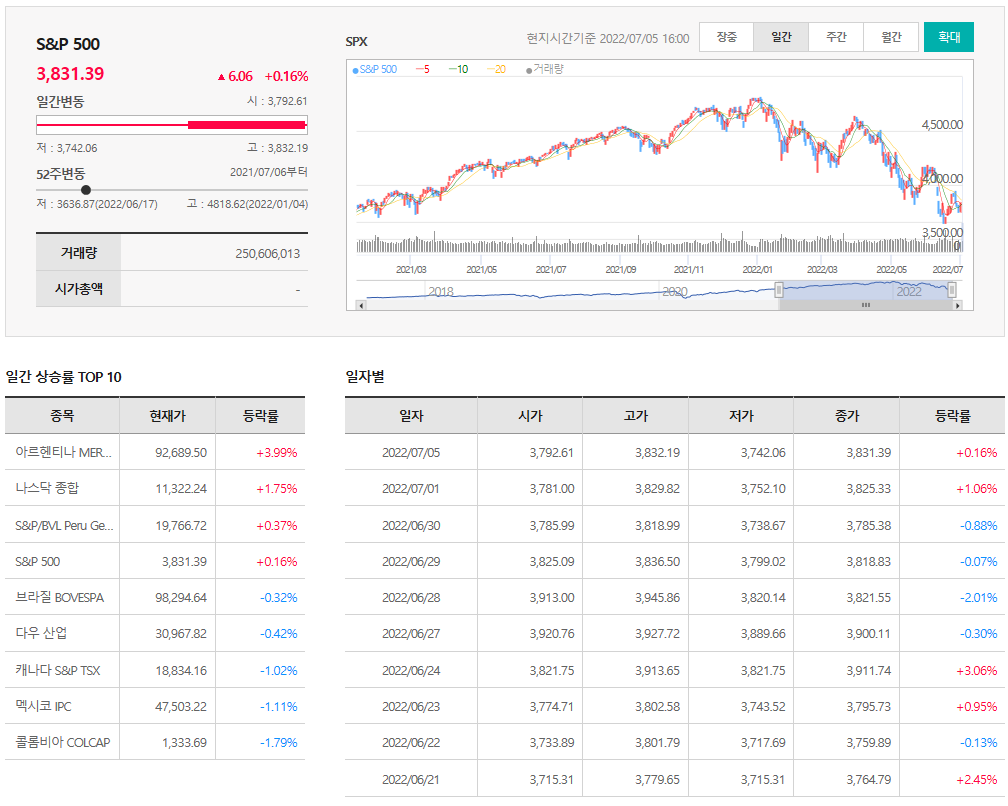Viewport: 1008px width, 806px height.
Task: Toggle the 20-day moving average legend
Action: tap(496, 69)
